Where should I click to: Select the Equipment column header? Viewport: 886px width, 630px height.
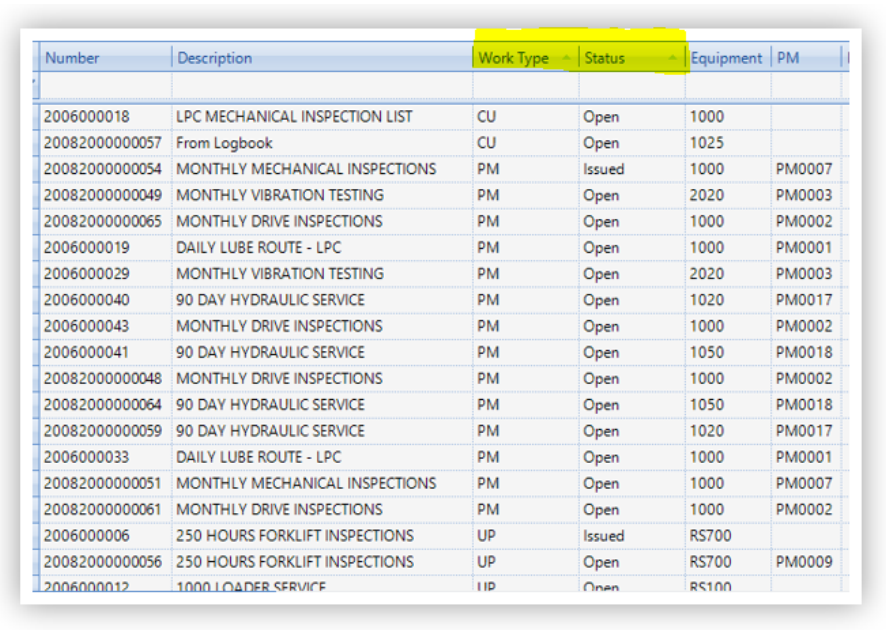point(726,58)
